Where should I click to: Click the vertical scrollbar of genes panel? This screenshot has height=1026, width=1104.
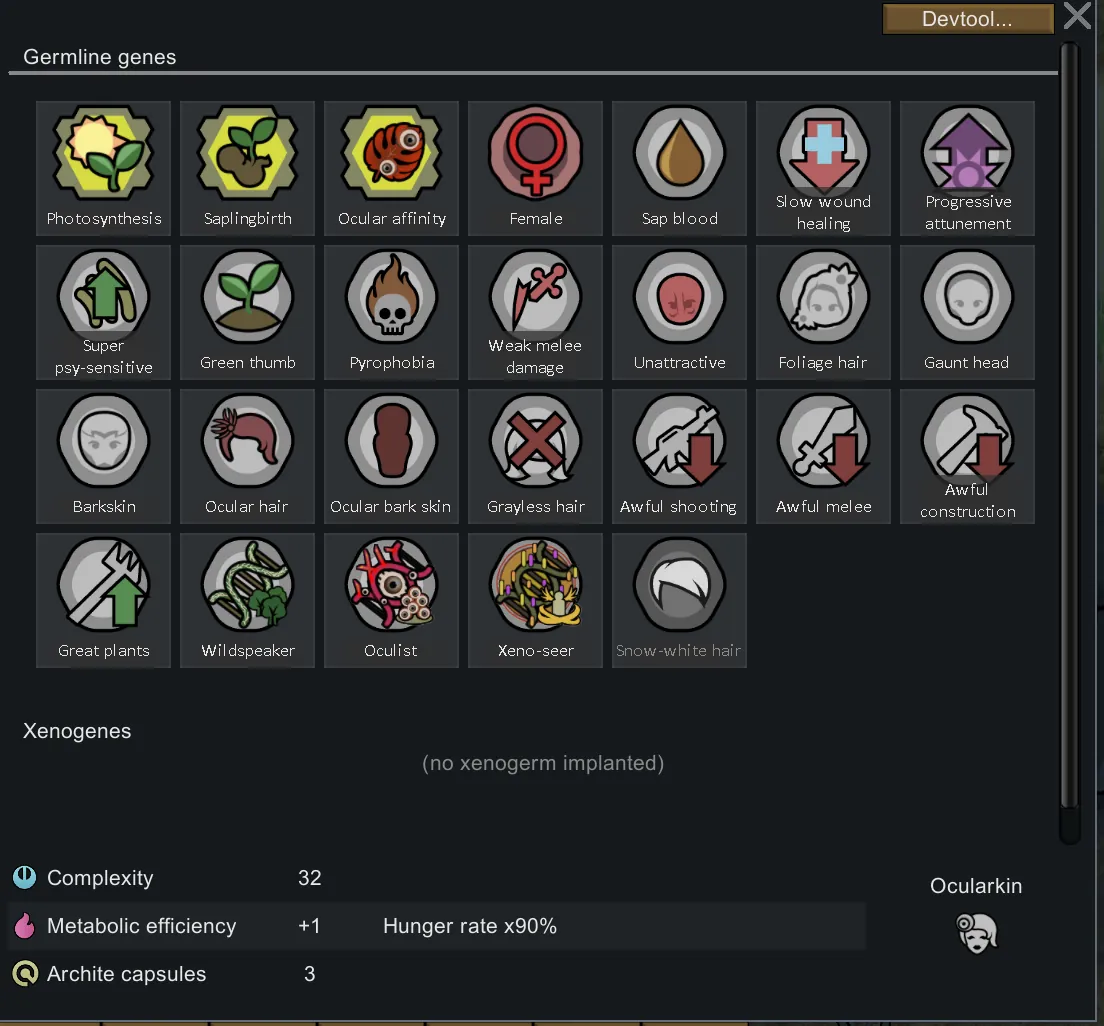click(1070, 442)
